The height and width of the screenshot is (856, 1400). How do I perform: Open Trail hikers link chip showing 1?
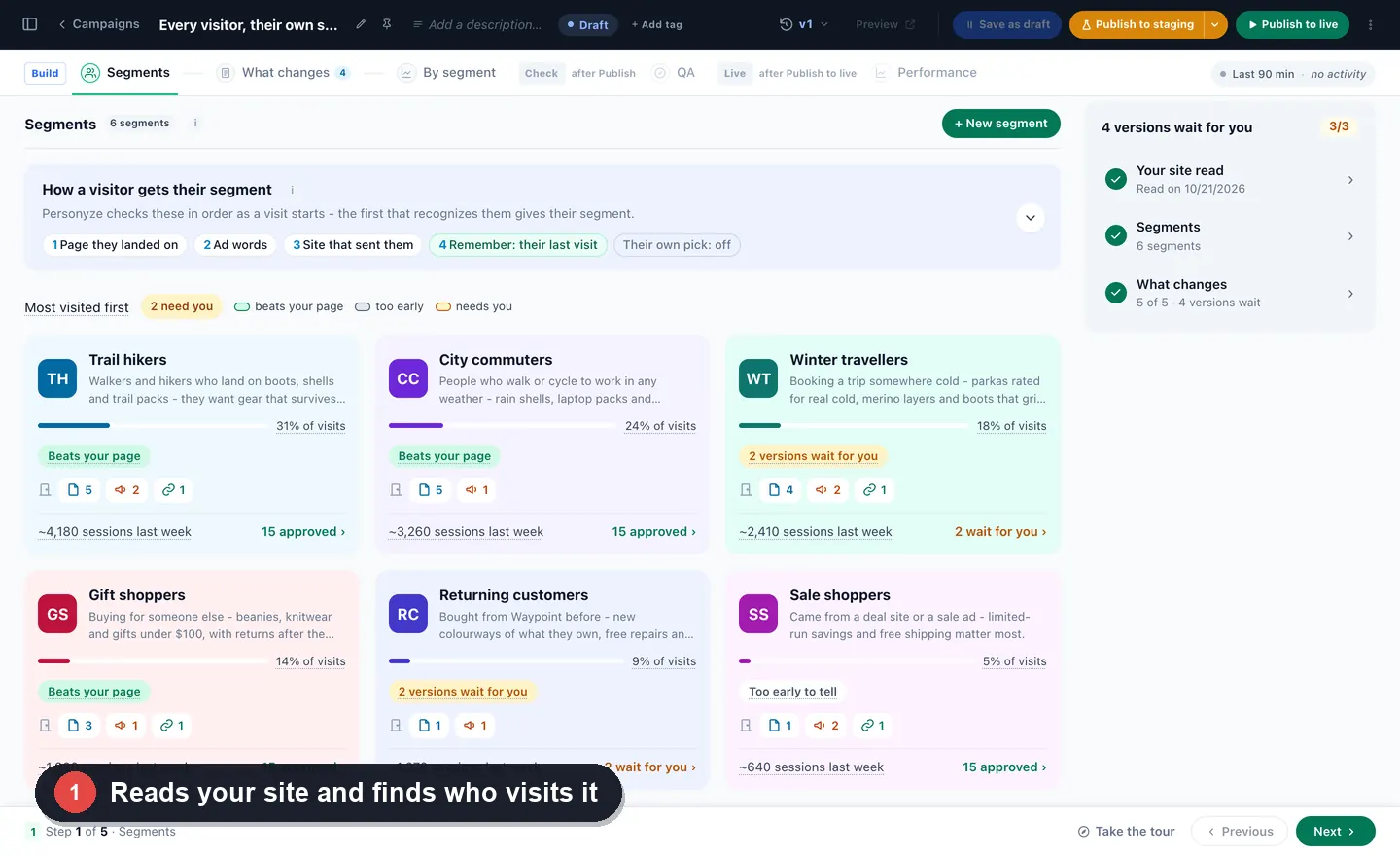click(x=173, y=490)
